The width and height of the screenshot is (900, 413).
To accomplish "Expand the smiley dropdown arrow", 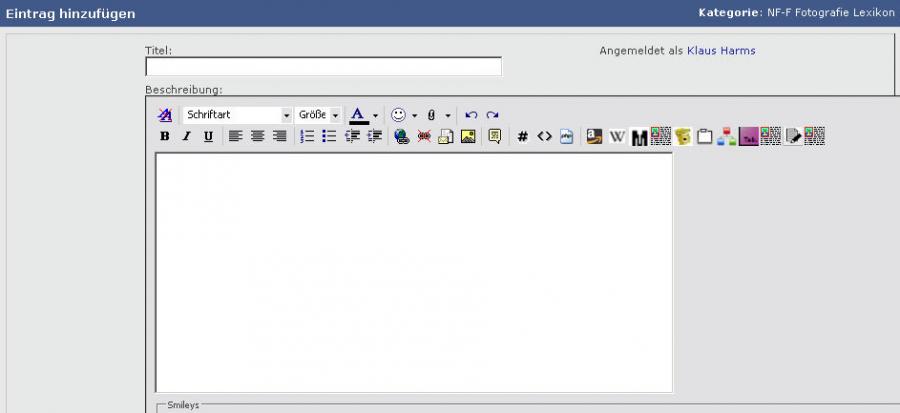I will pos(414,116).
